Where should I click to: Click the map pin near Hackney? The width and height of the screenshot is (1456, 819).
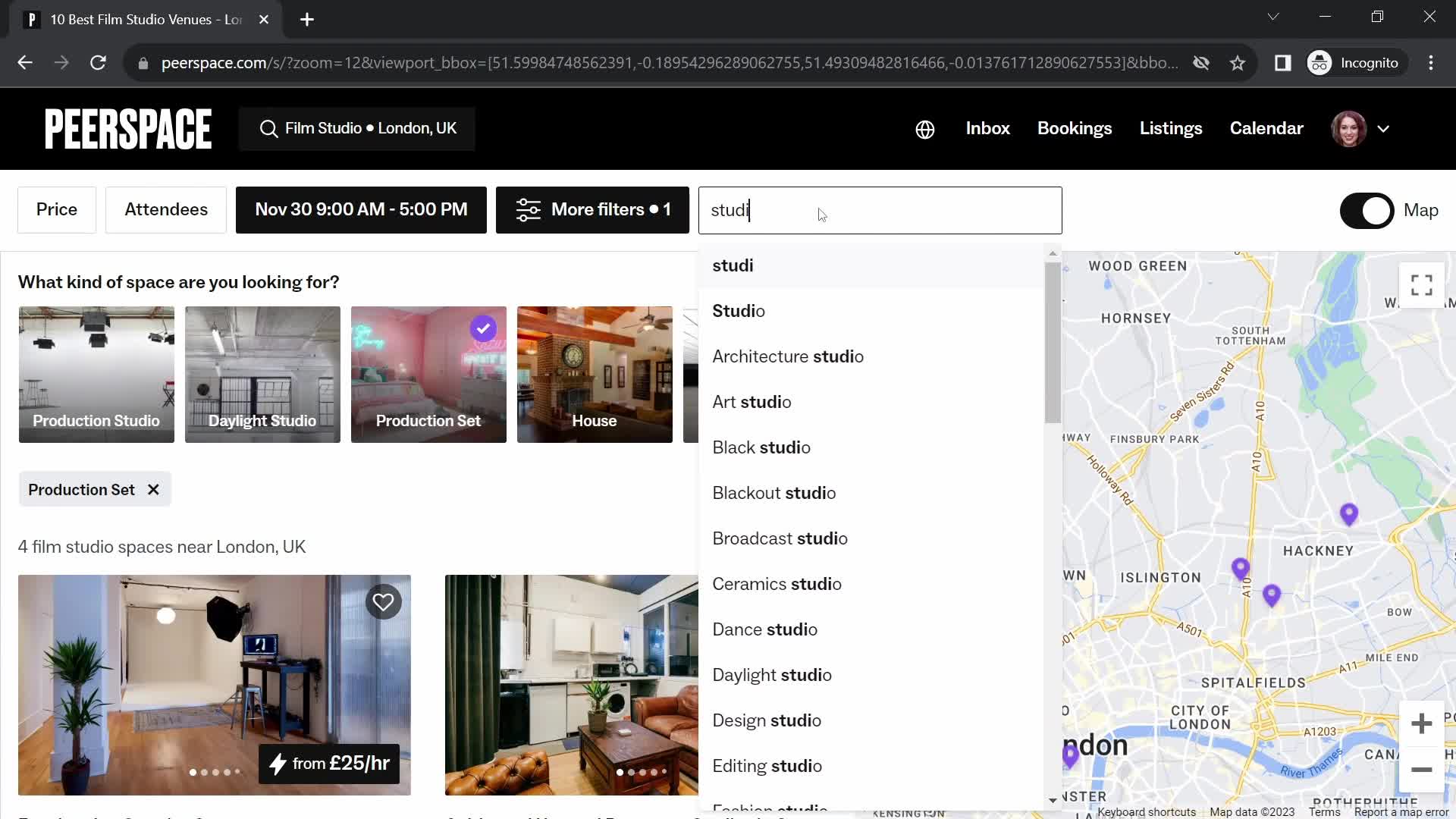(x=1348, y=514)
